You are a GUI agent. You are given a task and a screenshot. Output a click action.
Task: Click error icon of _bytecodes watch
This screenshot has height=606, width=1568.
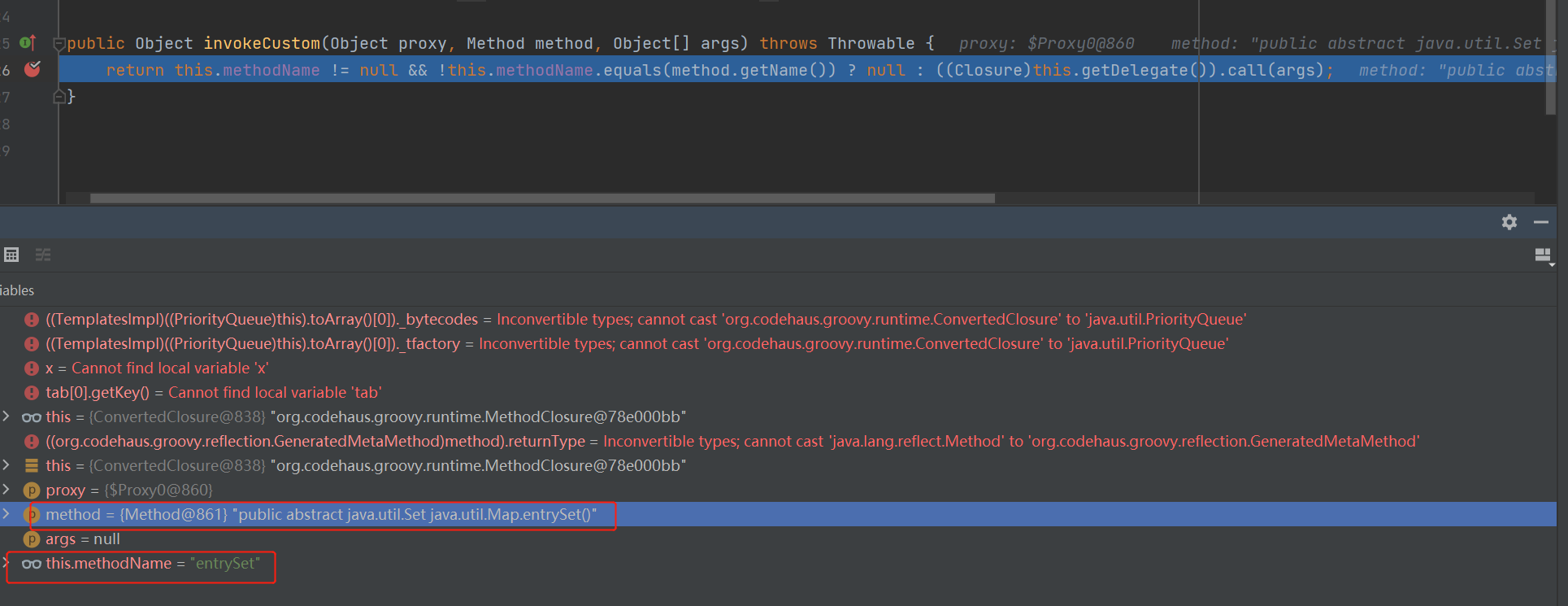32,320
